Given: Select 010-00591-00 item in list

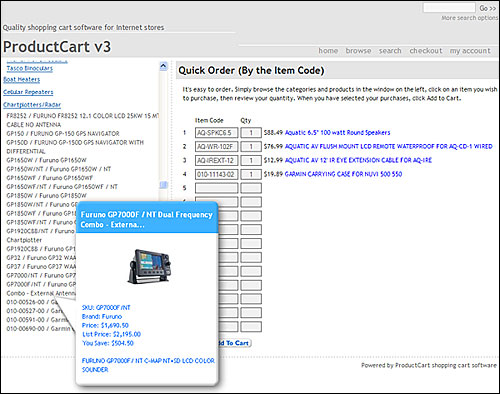Looking at the screenshot, I should [x=37, y=320].
